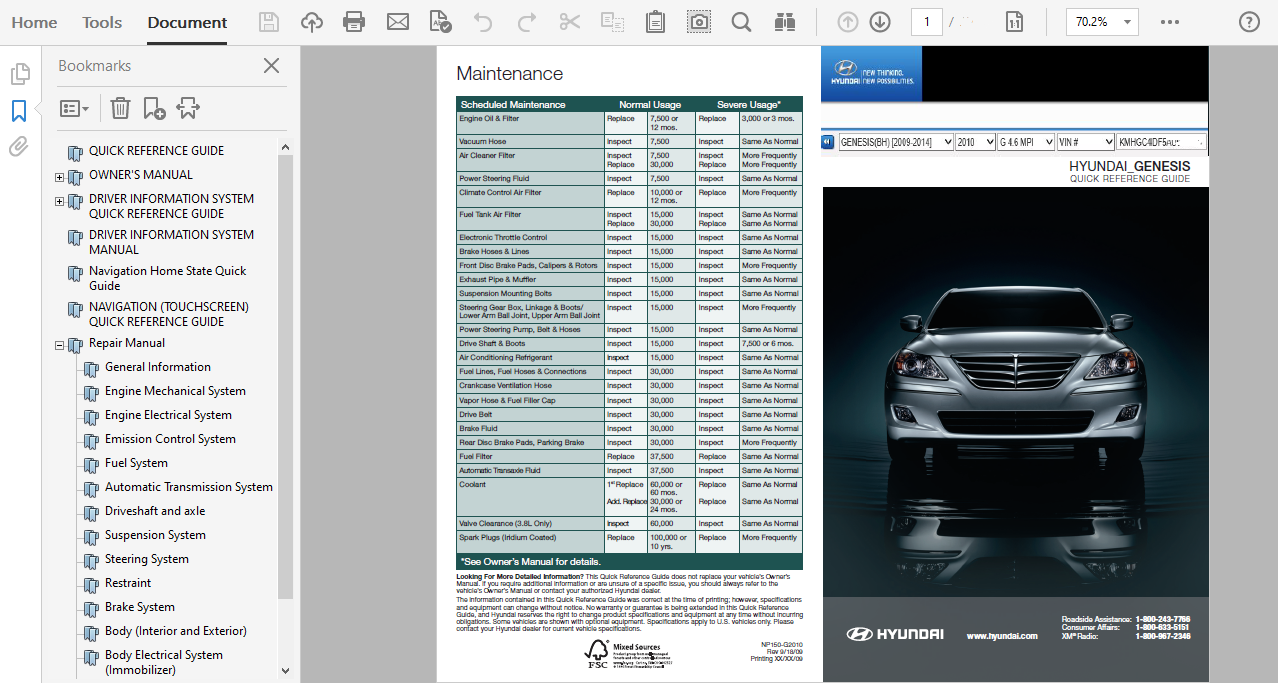Viewport: 1278px width, 683px height.
Task: Add a new bookmark
Action: pos(153,107)
